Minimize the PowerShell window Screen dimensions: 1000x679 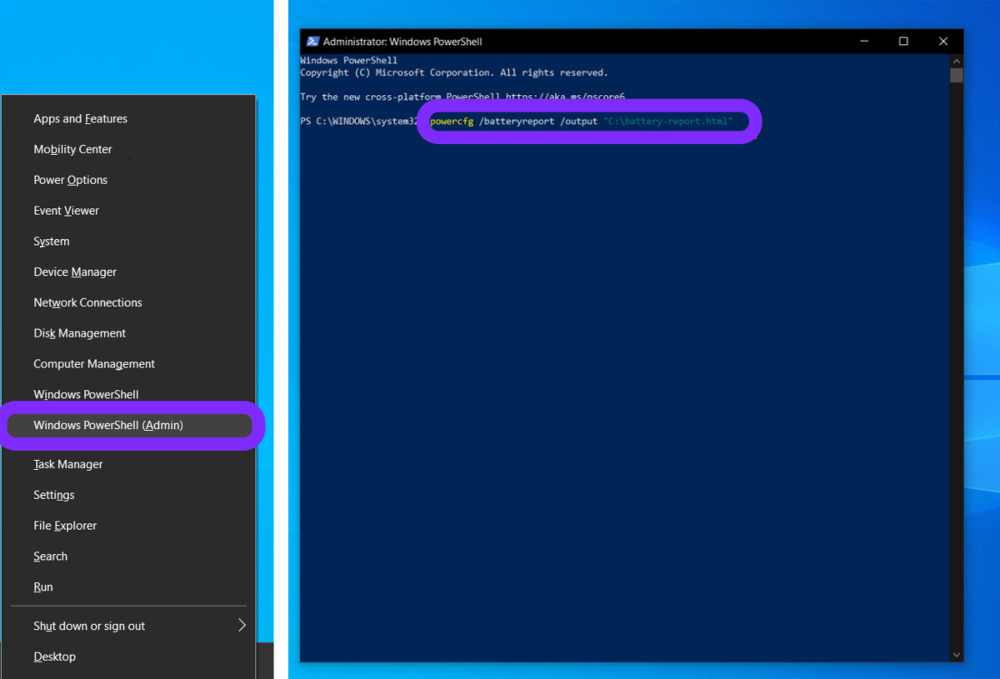point(864,41)
